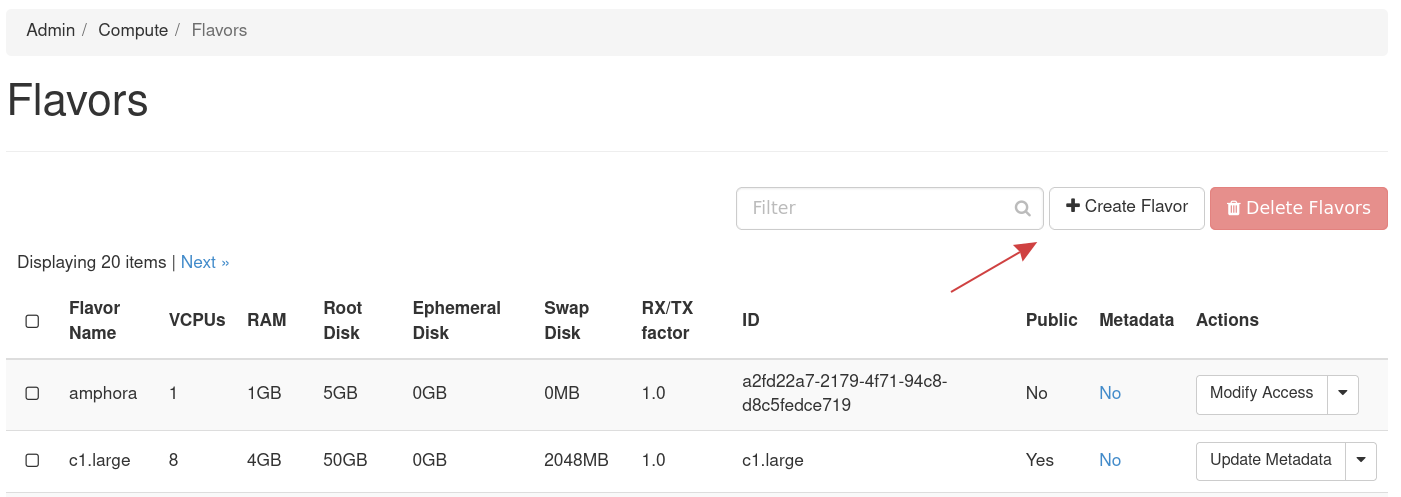Navigate to the Compute breadcrumb
This screenshot has width=1401, height=497.
[x=133, y=30]
